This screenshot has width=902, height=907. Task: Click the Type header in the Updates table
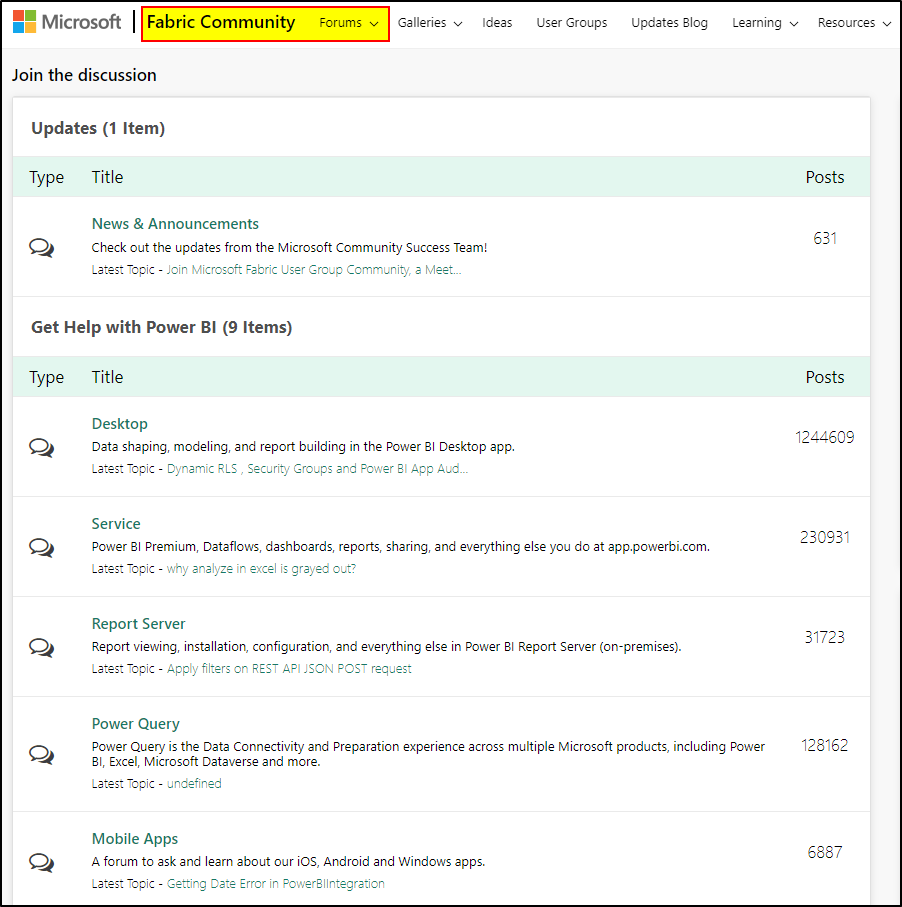[x=47, y=178]
